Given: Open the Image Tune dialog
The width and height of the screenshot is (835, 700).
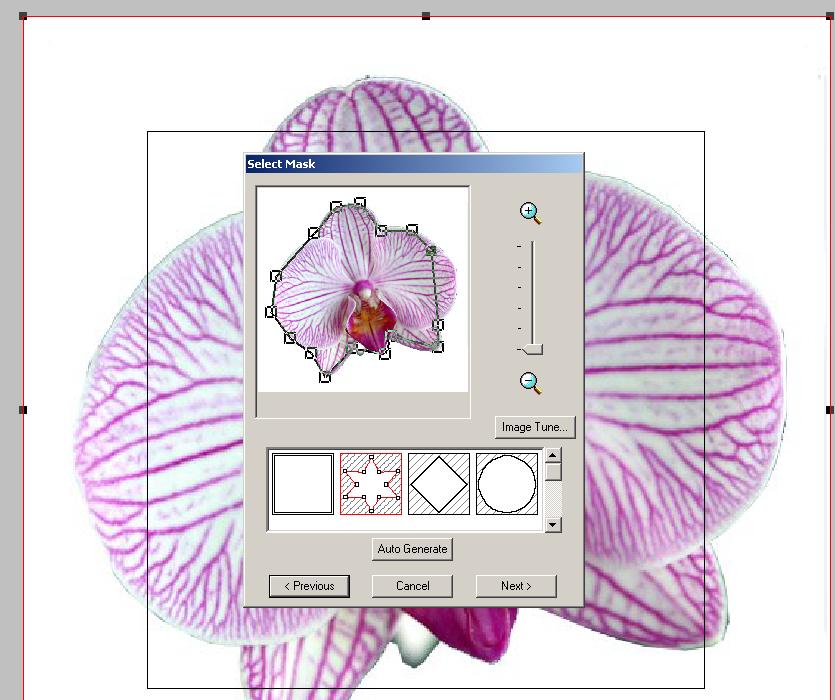Looking at the screenshot, I should 535,427.
